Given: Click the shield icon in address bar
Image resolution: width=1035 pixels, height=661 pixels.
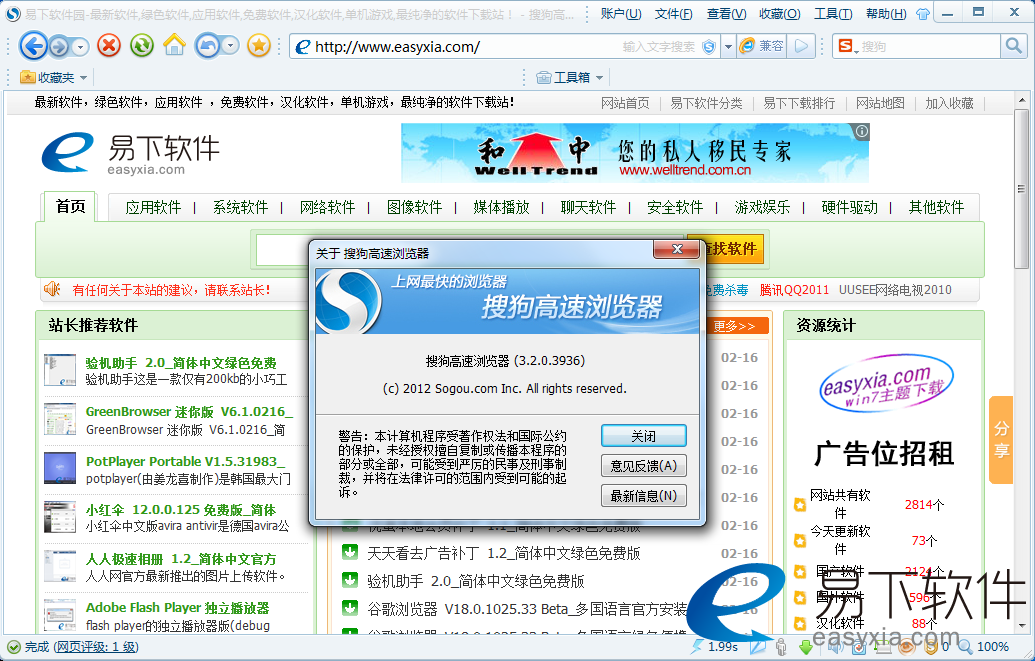Looking at the screenshot, I should (709, 46).
